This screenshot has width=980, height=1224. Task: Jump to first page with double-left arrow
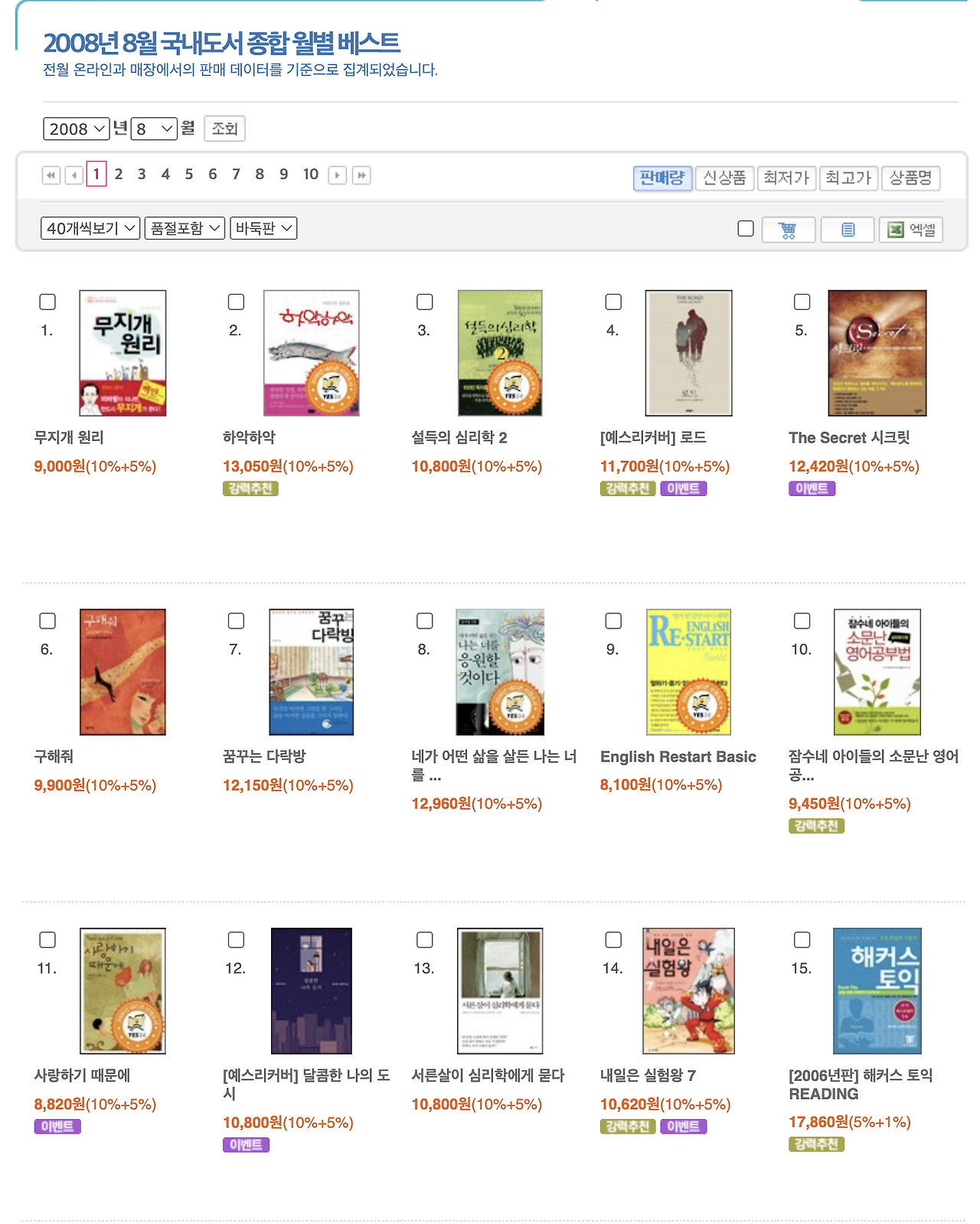[x=51, y=175]
